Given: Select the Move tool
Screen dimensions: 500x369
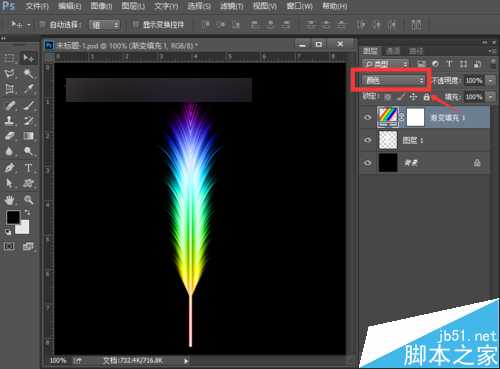Looking at the screenshot, I should click(x=28, y=58).
